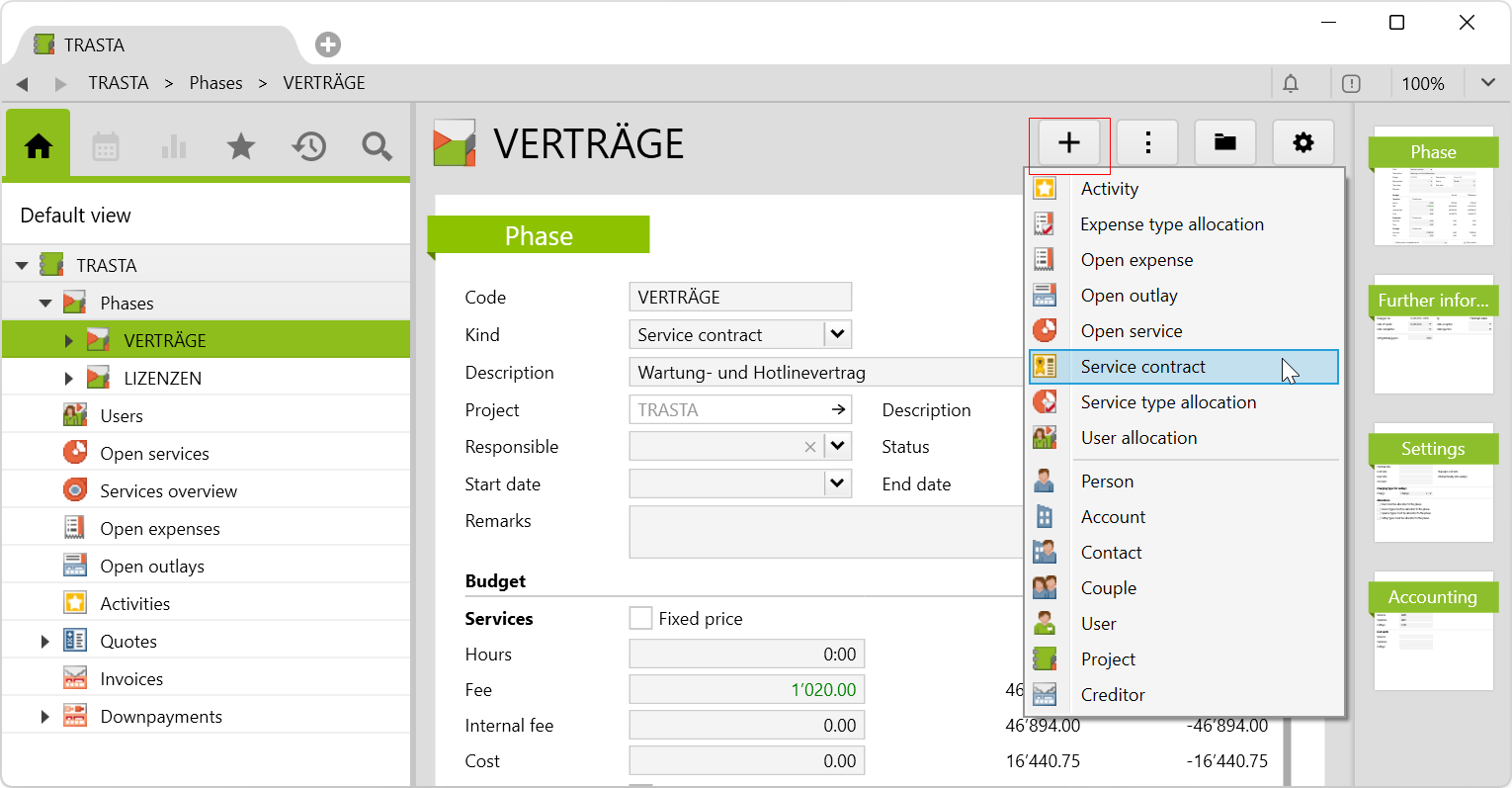Enable the Fixed price checkbox
Viewport: 1512px width, 788px height.
tap(641, 619)
